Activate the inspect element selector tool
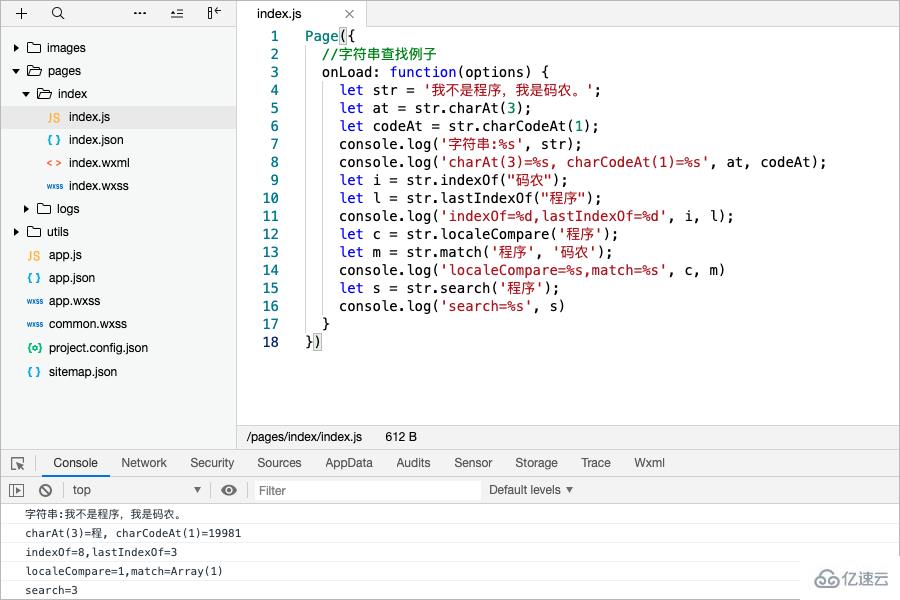900x600 pixels. click(17, 463)
